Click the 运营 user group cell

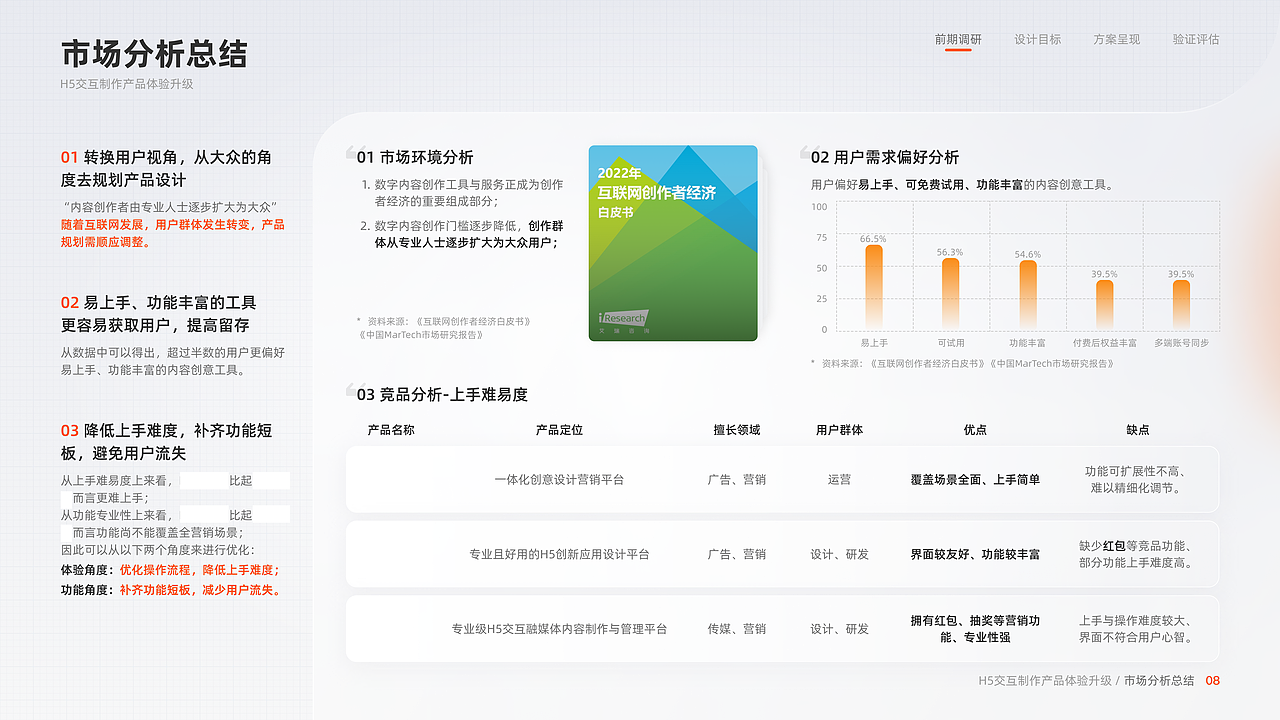[x=839, y=480]
